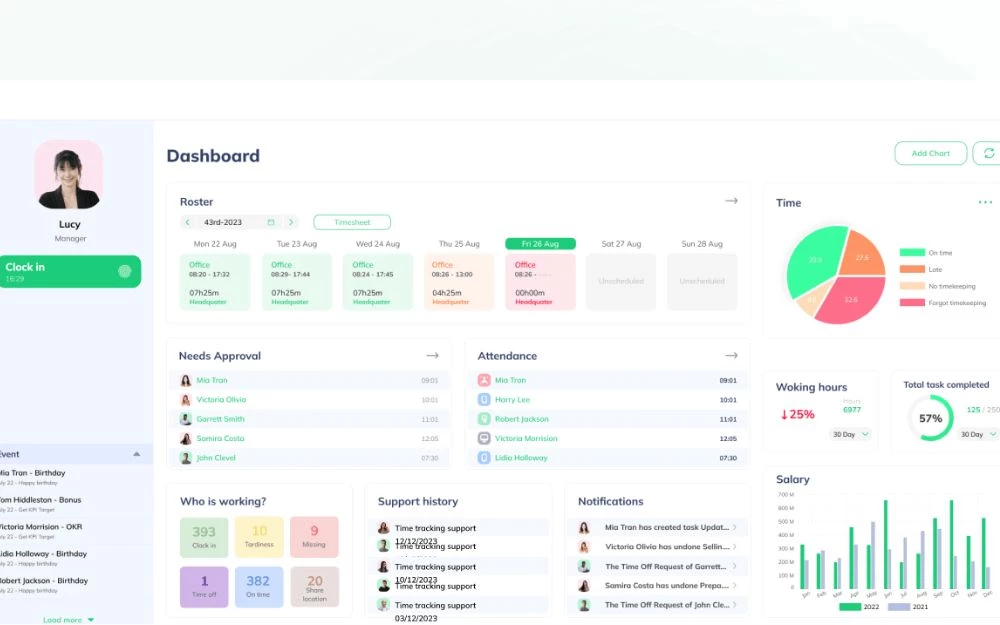Open the Timesheet button in Roster

(352, 222)
